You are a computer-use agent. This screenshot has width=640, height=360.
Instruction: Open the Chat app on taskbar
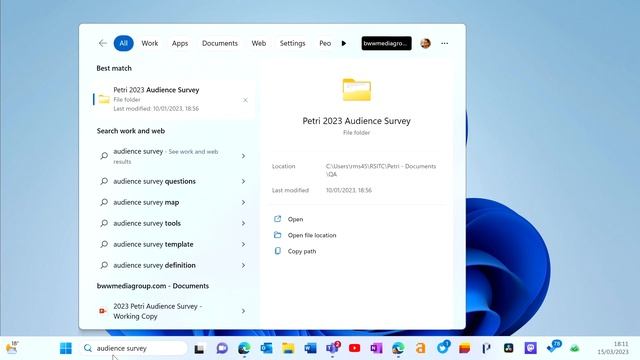coord(222,348)
